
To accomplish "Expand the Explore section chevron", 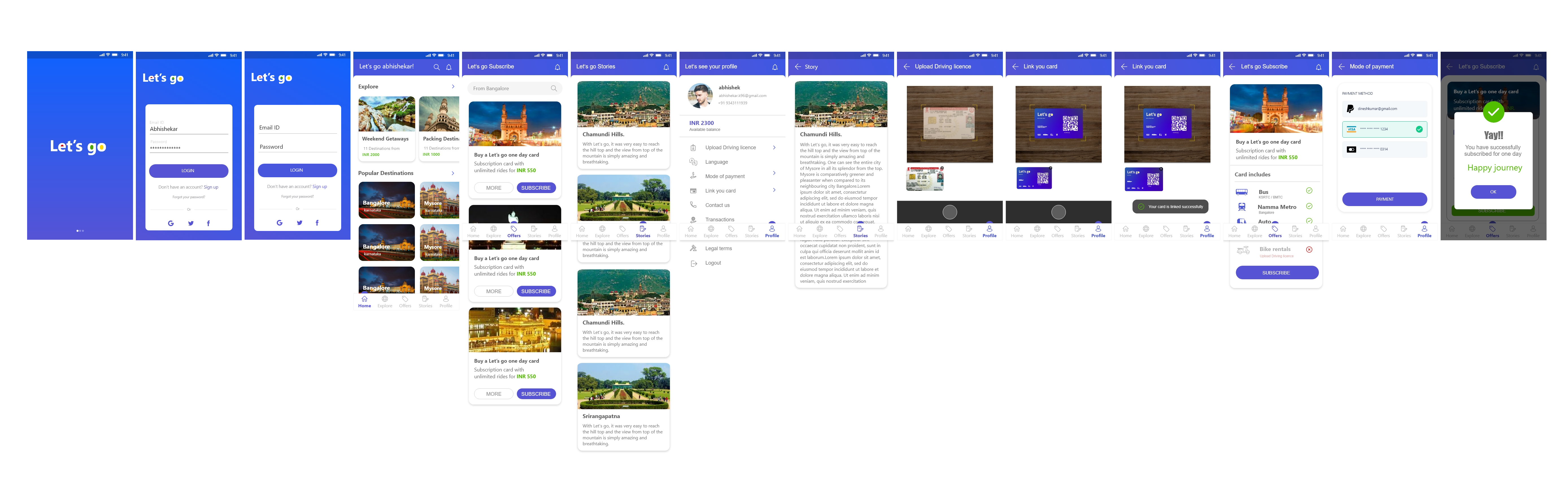I will [453, 87].
